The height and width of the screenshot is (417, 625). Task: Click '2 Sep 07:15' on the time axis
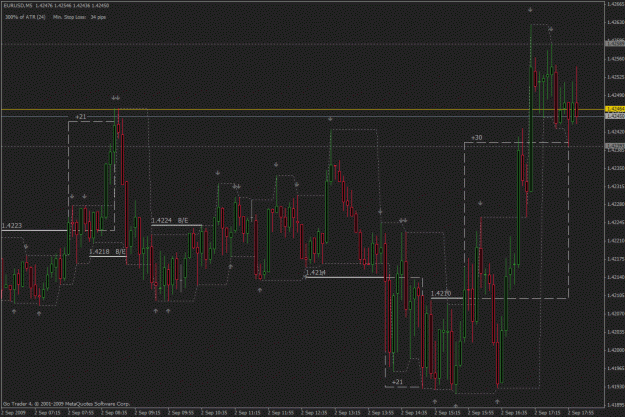coord(48,413)
